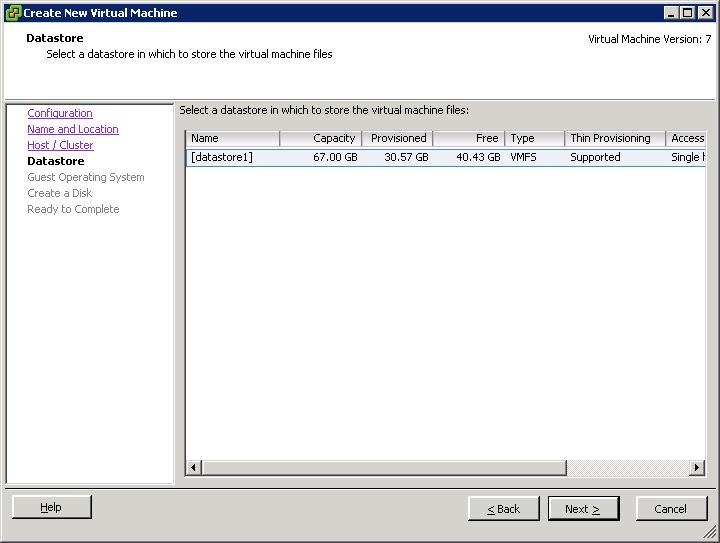720x543 pixels.
Task: Maximize the Create New Virtual Machine window
Action: (x=688, y=13)
